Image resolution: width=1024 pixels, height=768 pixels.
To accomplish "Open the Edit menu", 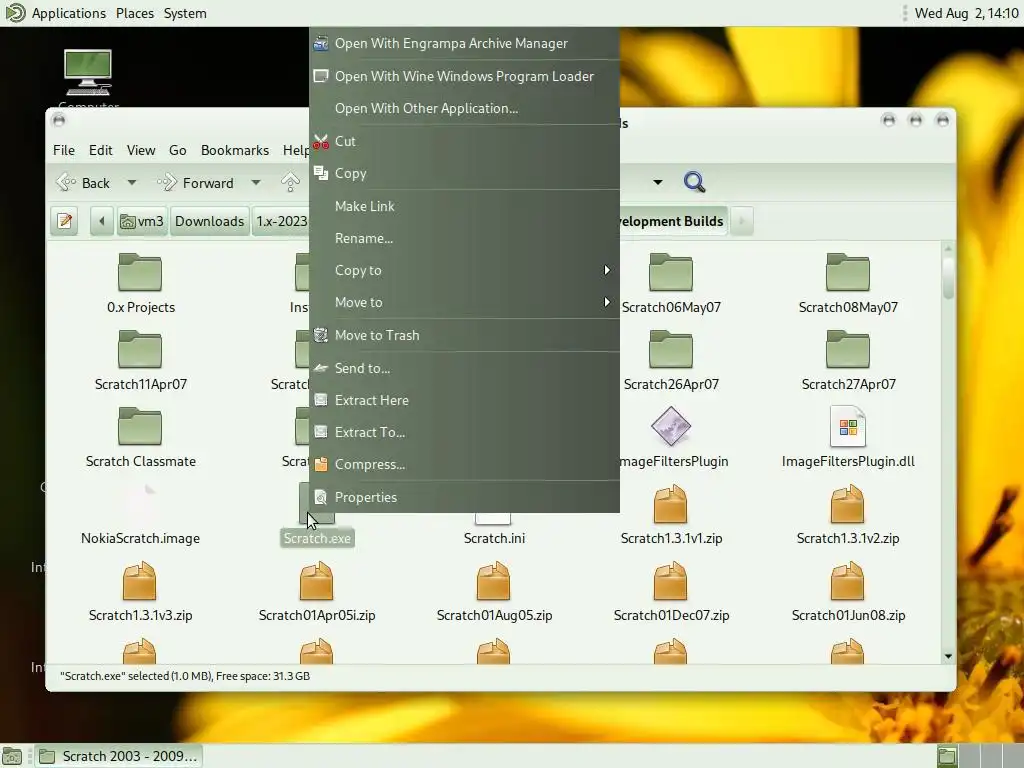I will click(x=101, y=150).
